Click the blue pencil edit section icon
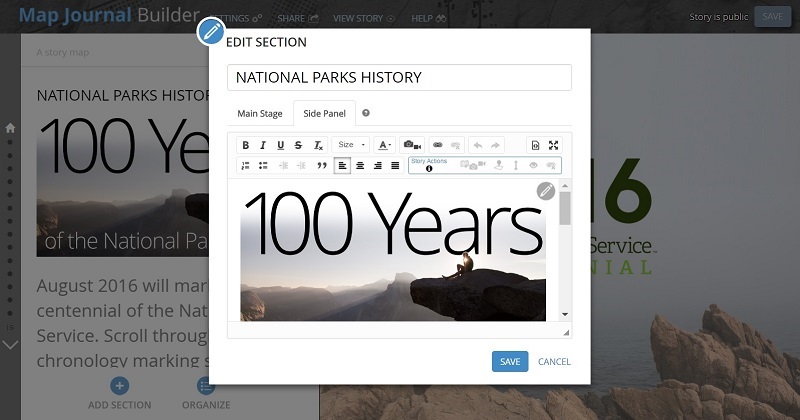Viewport: 800px width, 420px height. click(x=211, y=31)
